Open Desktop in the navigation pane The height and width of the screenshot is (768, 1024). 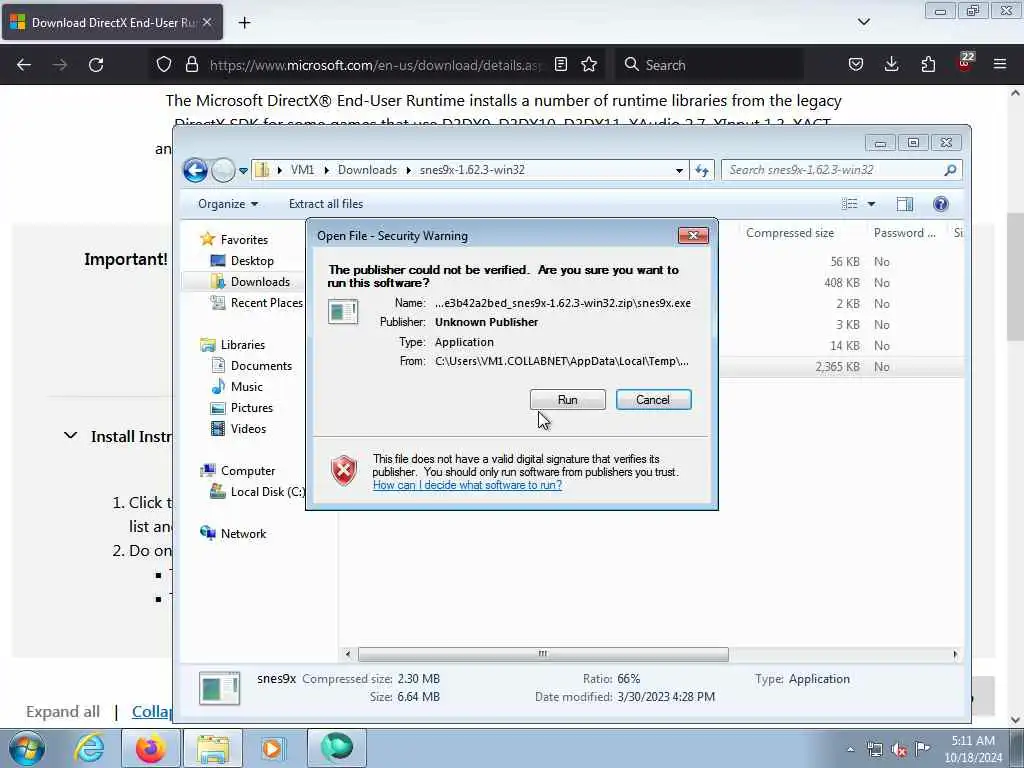pyautogui.click(x=252, y=261)
